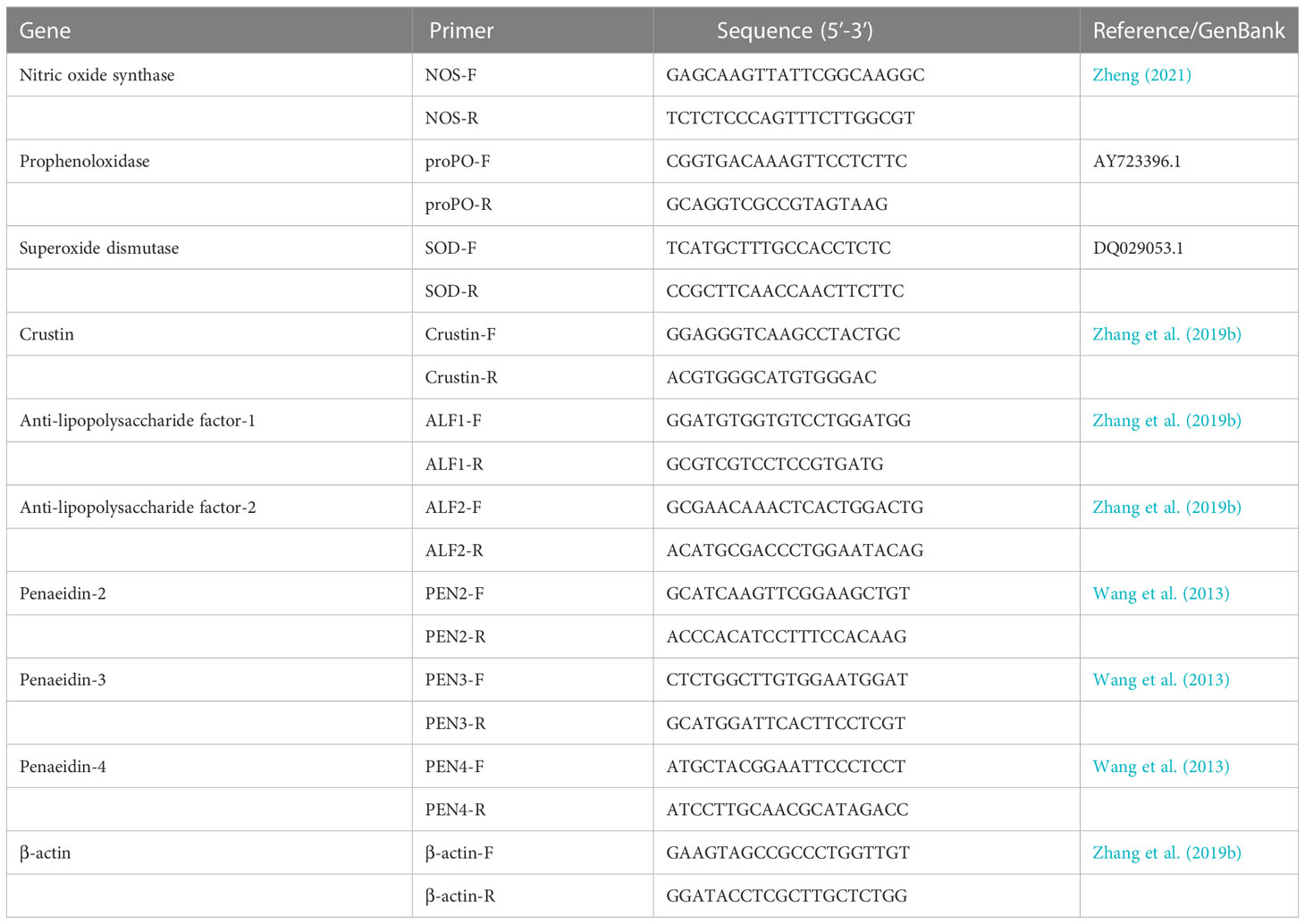Viewport: 1305px width, 924px height.
Task: Select sequence GGAGGGTCAAGCCTACTGC
Action: point(783,334)
